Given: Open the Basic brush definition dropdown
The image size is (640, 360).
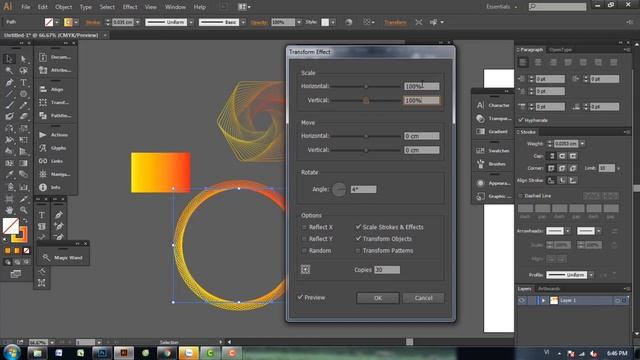Looking at the screenshot, I should 243,22.
